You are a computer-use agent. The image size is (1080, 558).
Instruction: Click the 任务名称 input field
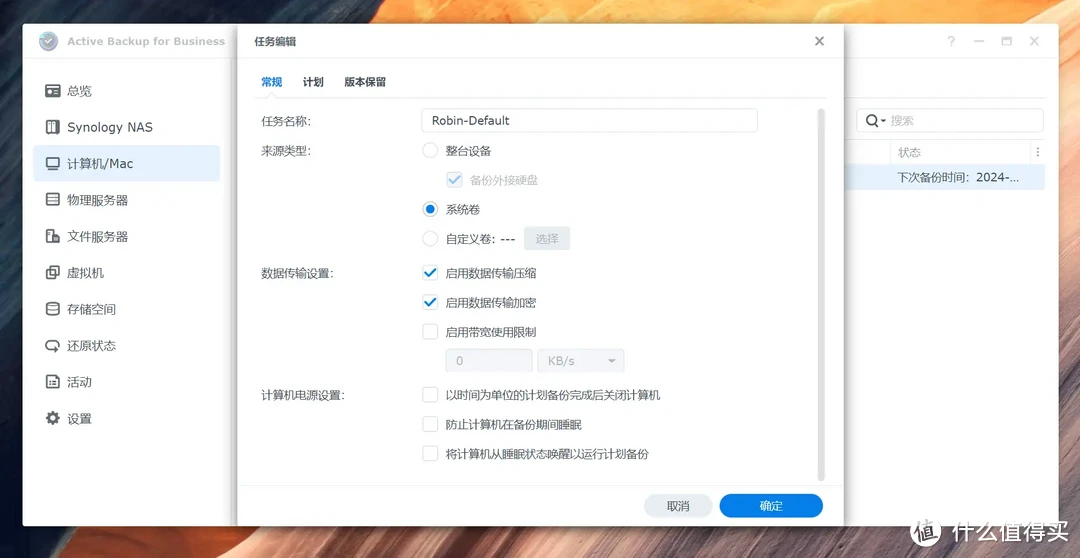click(590, 121)
